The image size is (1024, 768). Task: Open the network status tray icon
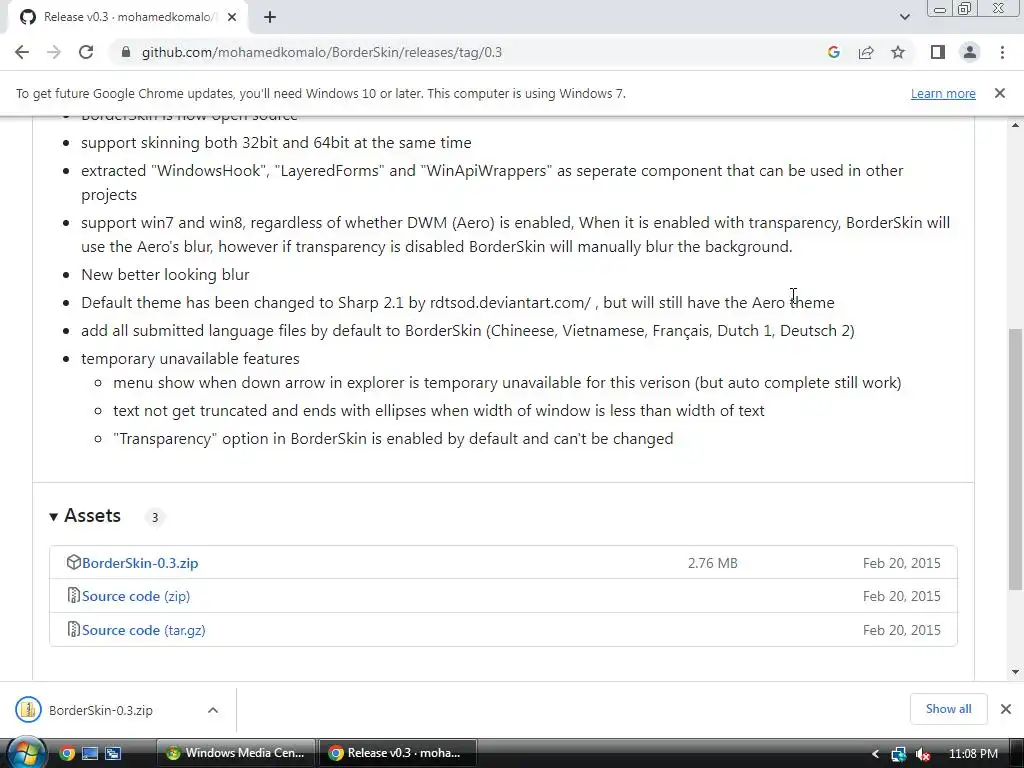point(899,754)
